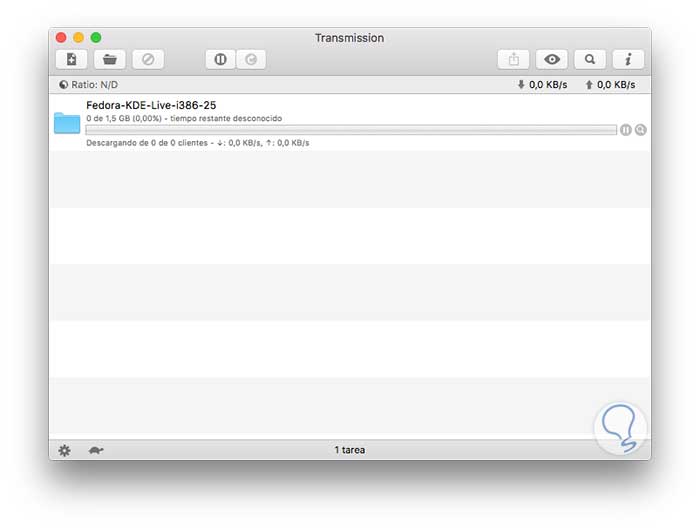This screenshot has height=530, width=700.
Task: Pause the Fedora-KDE-Live torrent
Action: coord(625,130)
